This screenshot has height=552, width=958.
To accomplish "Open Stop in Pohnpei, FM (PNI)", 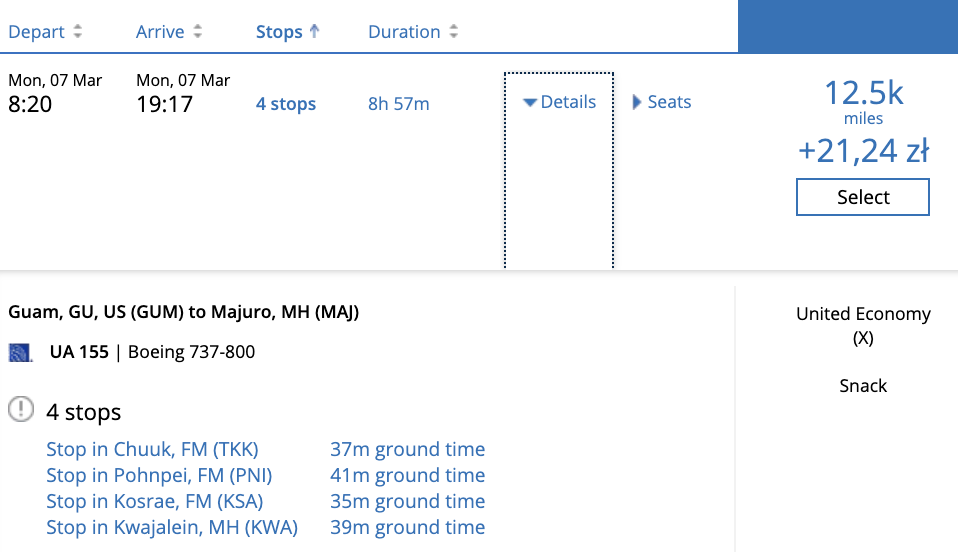I will pyautogui.click(x=159, y=476).
